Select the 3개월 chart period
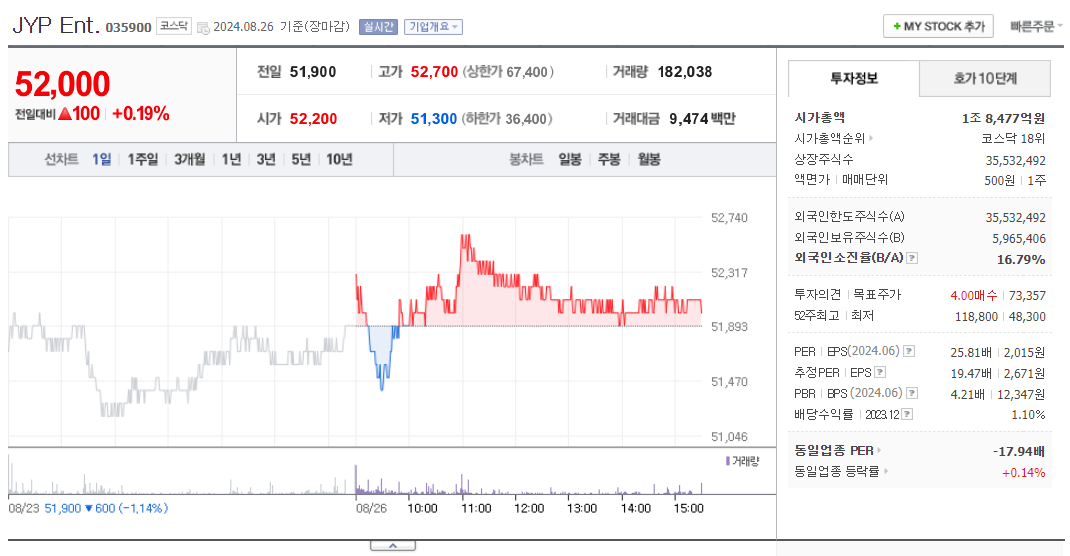Image resolution: width=1070 pixels, height=556 pixels. pyautogui.click(x=190, y=160)
